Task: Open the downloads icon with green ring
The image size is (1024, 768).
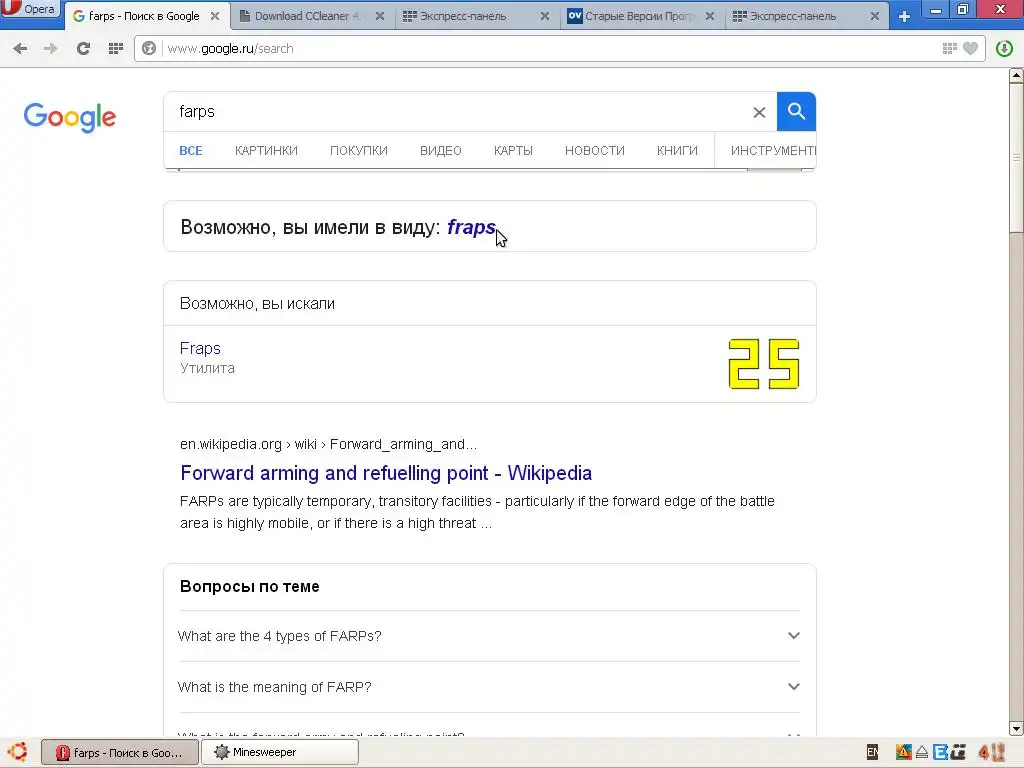Action: click(1004, 48)
